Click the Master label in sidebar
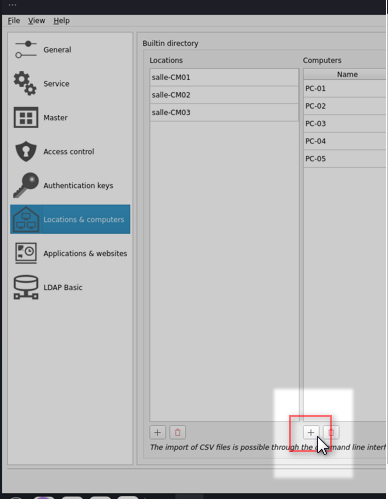This screenshot has height=499, width=388. 55,118
